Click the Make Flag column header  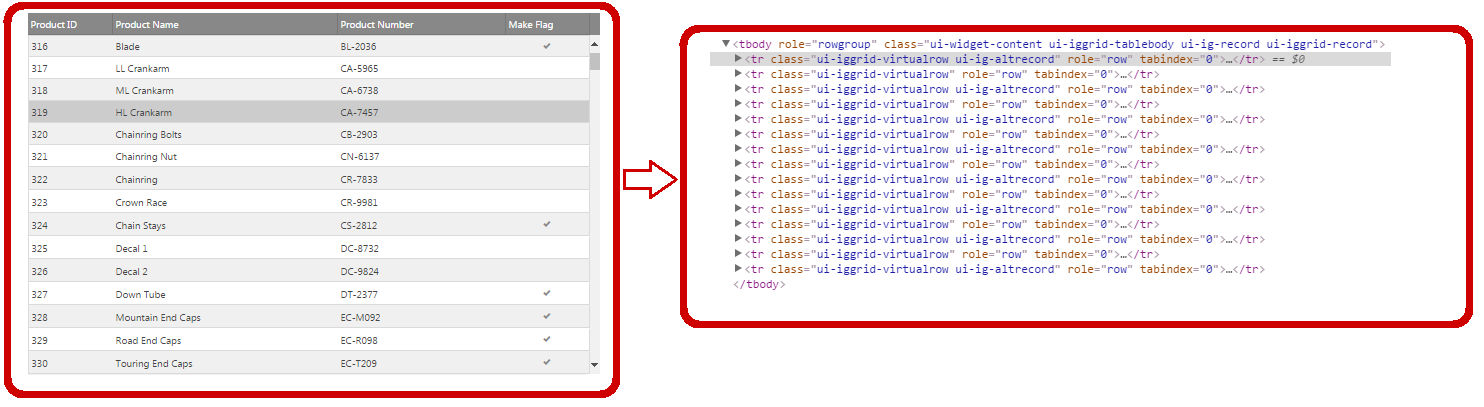coord(530,25)
